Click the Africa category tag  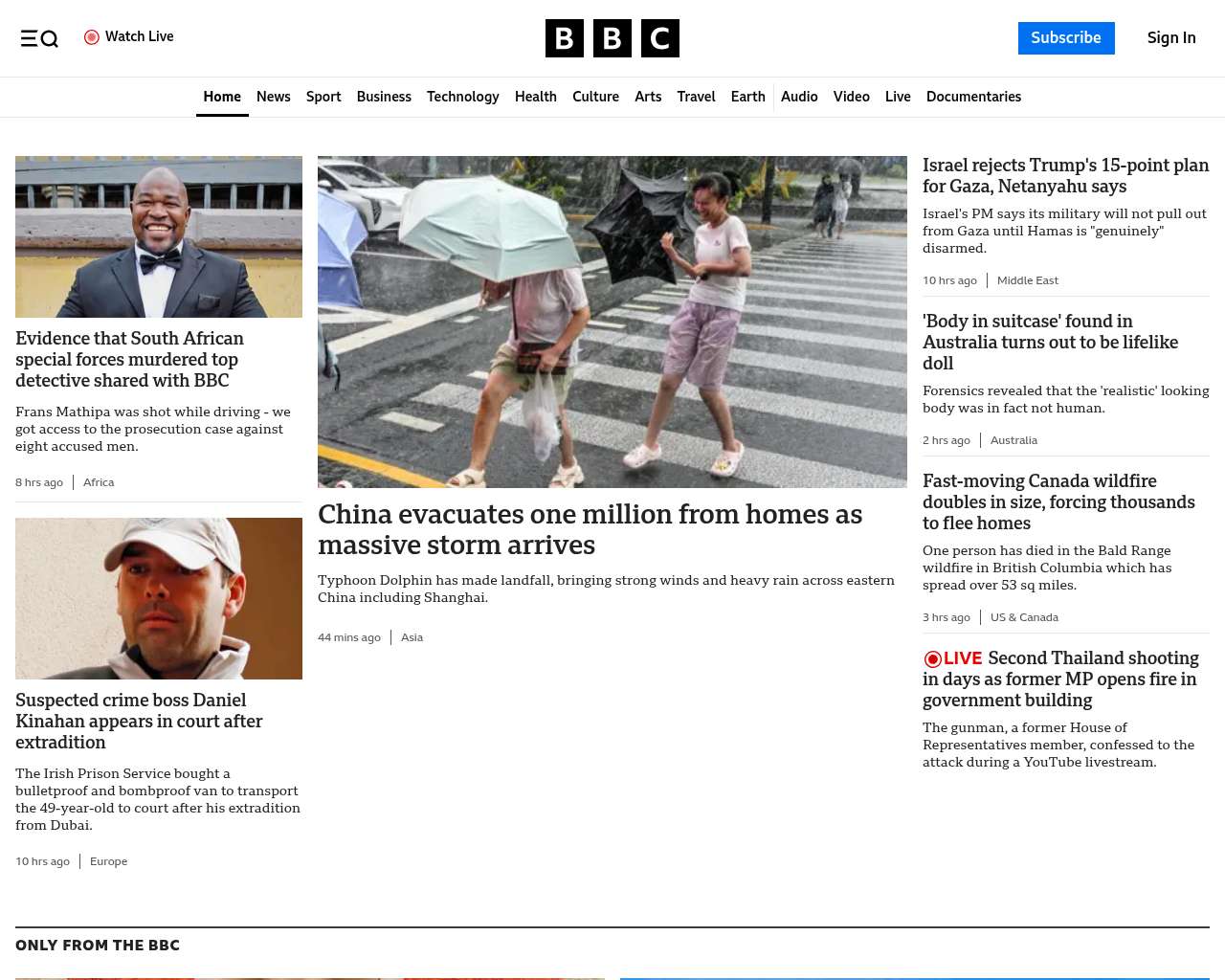tap(99, 482)
